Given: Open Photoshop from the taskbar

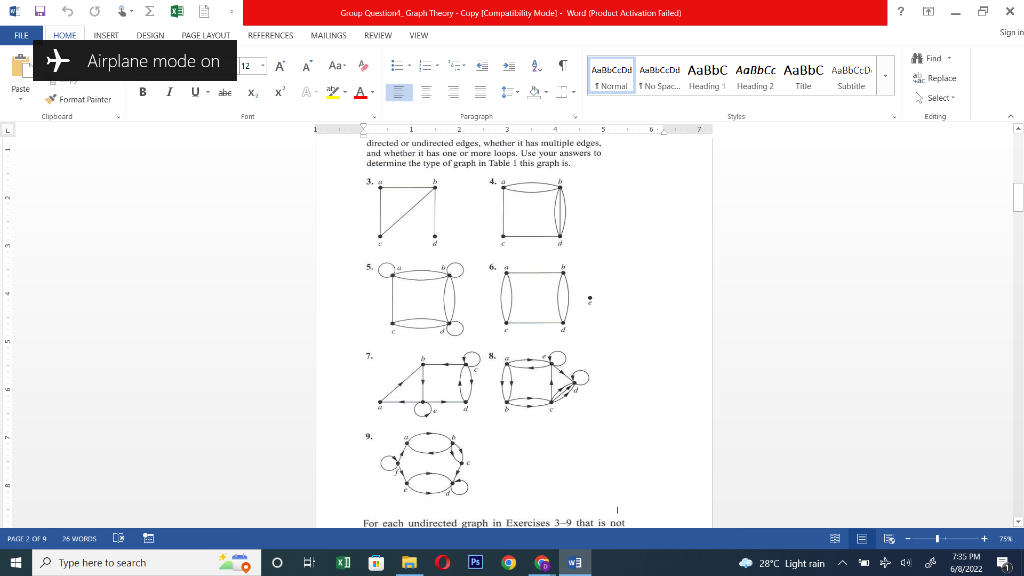Looking at the screenshot, I should point(475,562).
